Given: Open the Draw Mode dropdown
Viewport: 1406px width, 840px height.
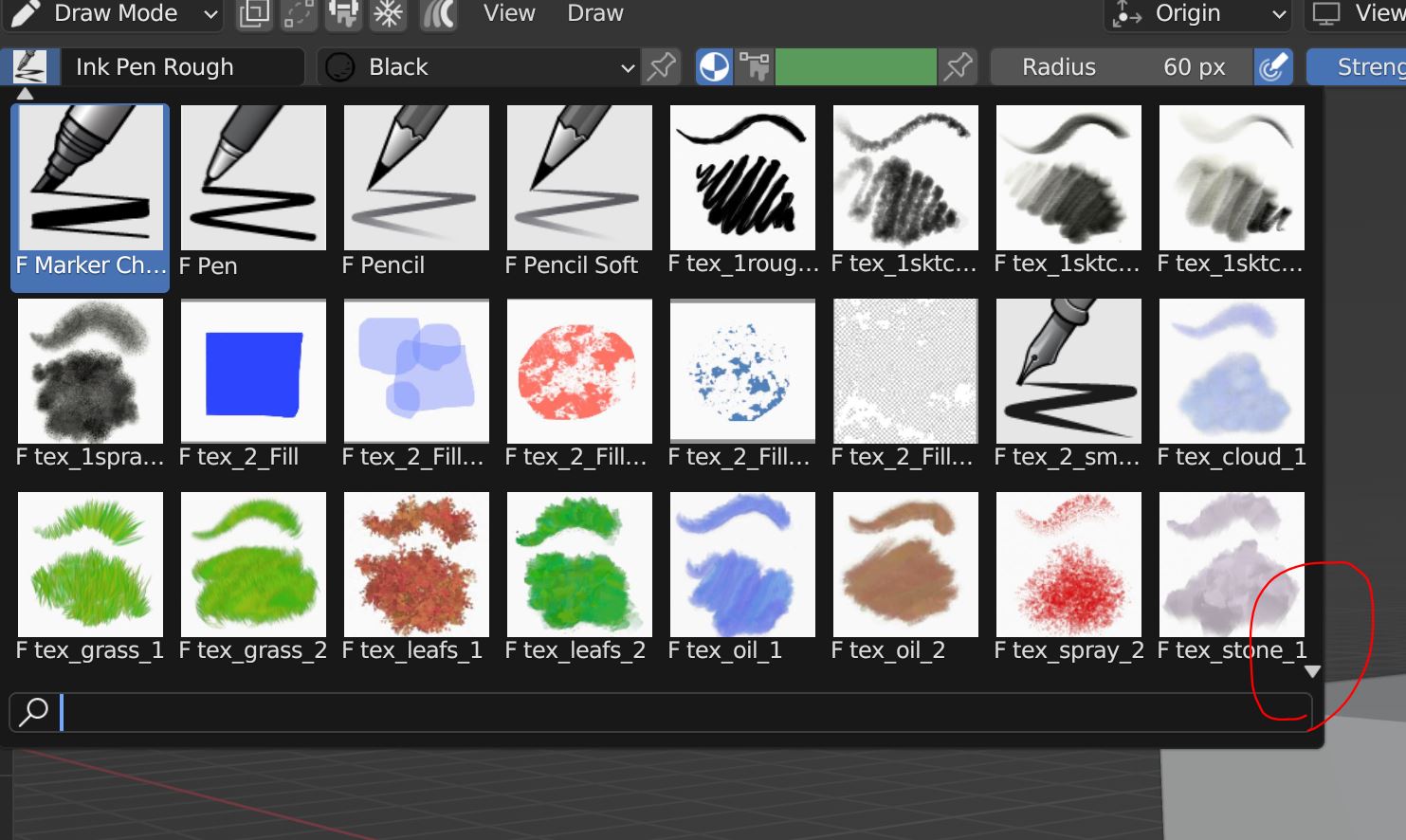Looking at the screenshot, I should (x=113, y=13).
